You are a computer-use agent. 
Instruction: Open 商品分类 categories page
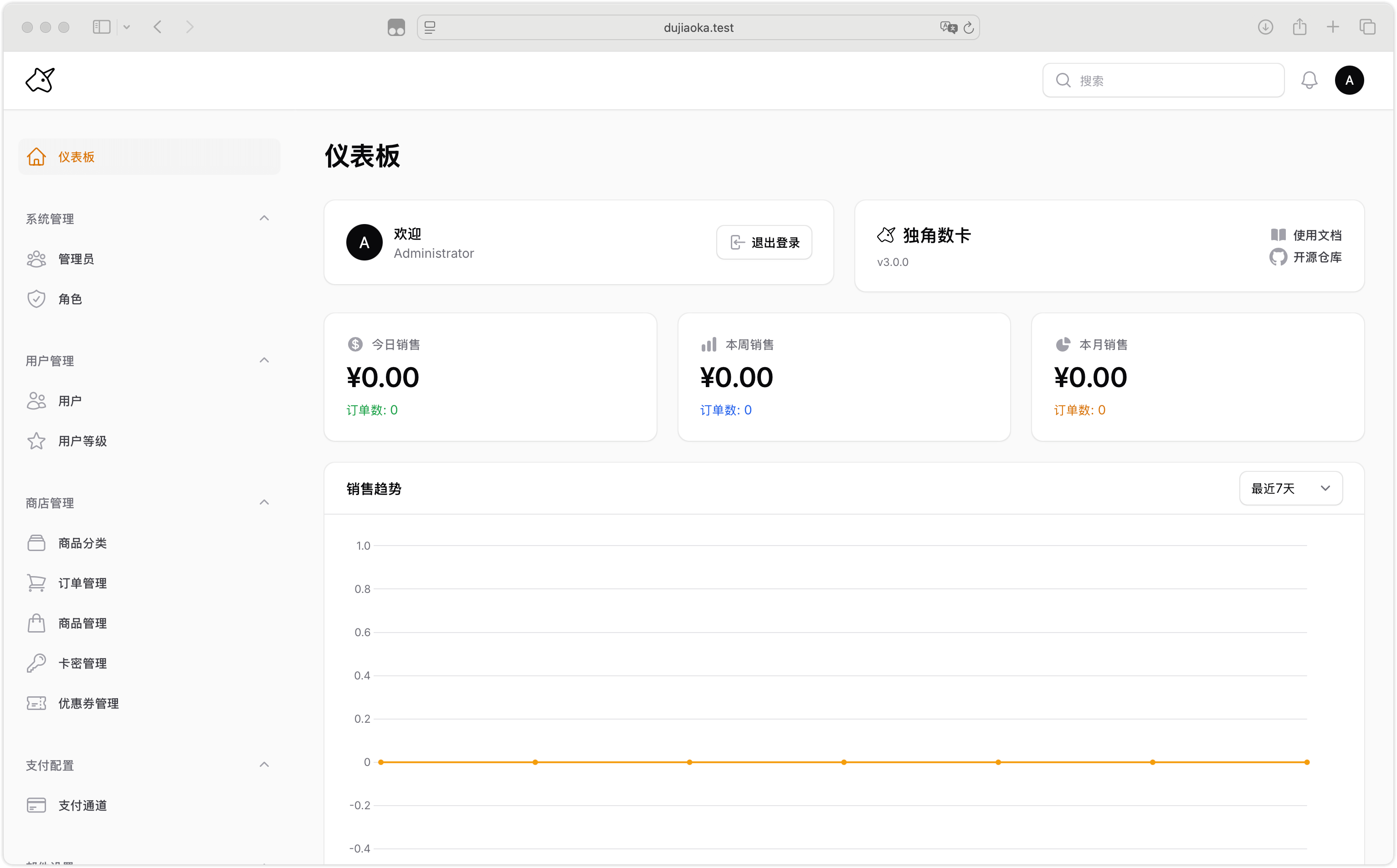[x=149, y=543]
